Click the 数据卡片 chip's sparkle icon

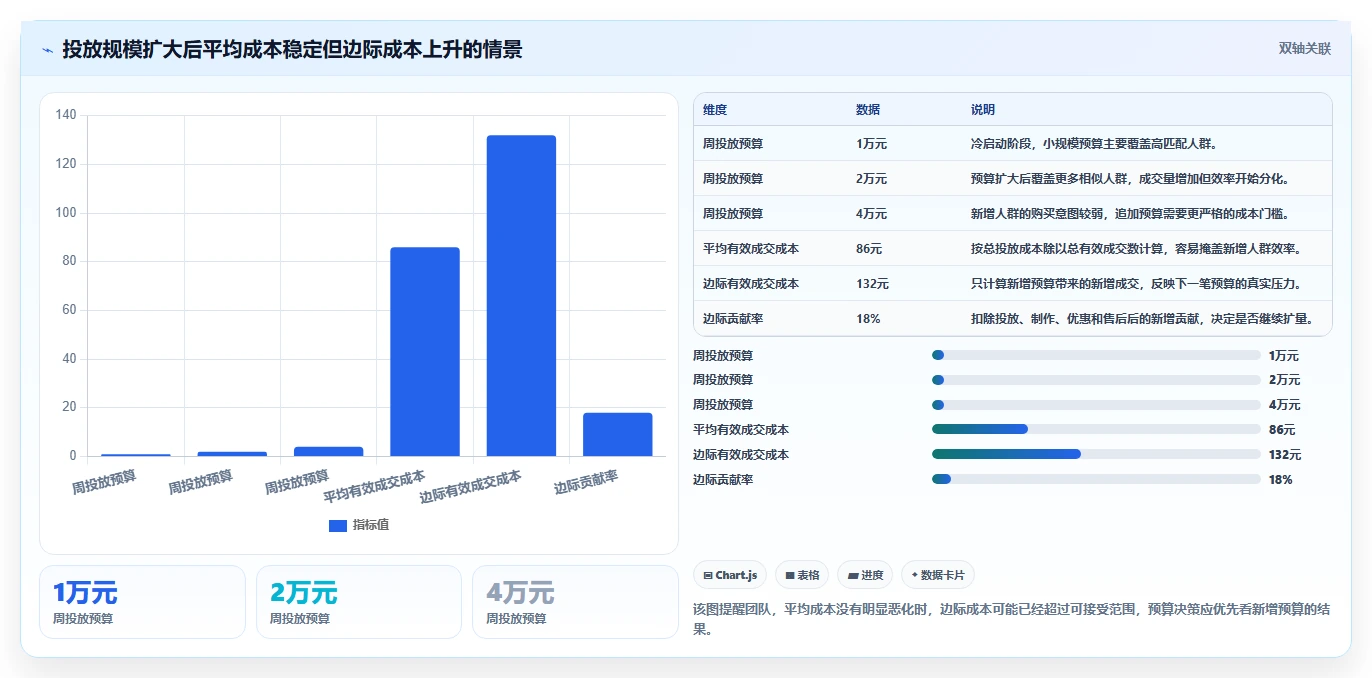915,575
